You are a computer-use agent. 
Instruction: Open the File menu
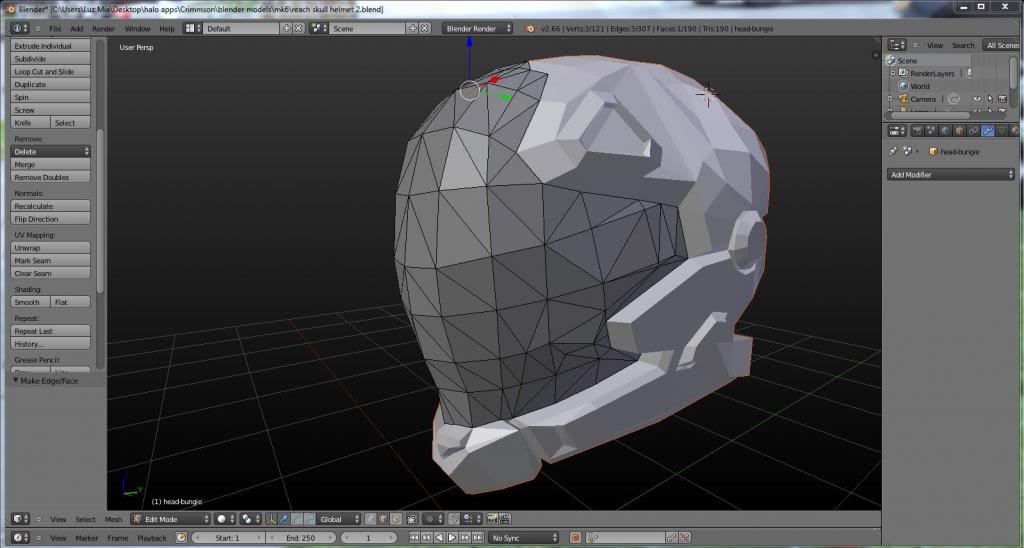coord(55,29)
